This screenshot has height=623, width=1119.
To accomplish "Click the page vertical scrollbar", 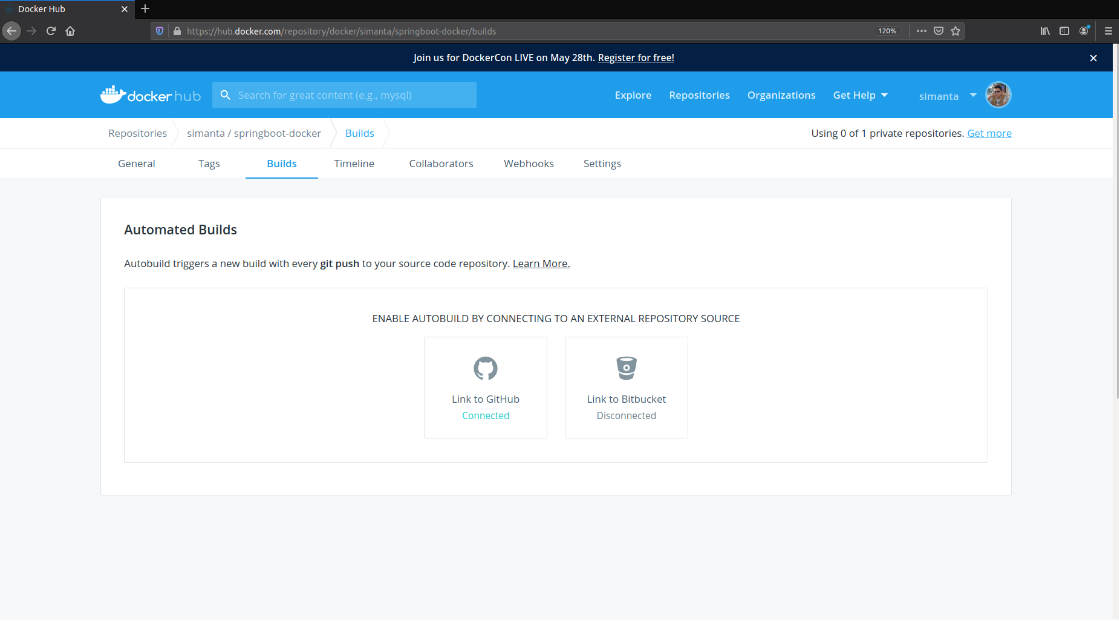I will tap(1115, 221).
